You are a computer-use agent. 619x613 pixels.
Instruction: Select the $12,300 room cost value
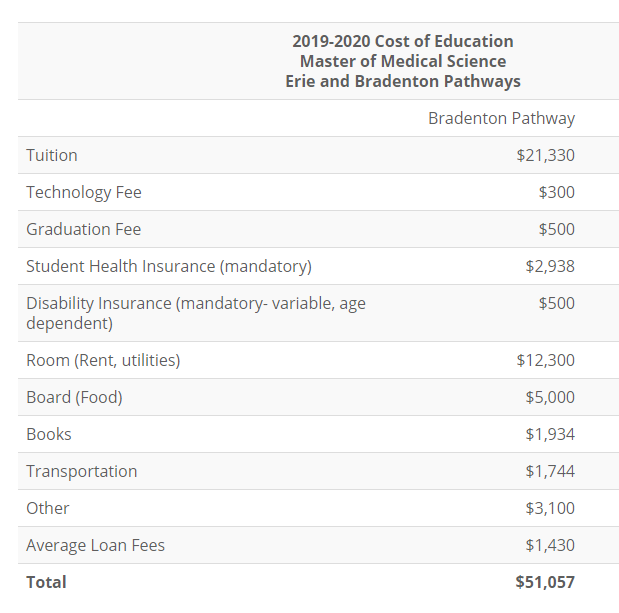(x=545, y=360)
